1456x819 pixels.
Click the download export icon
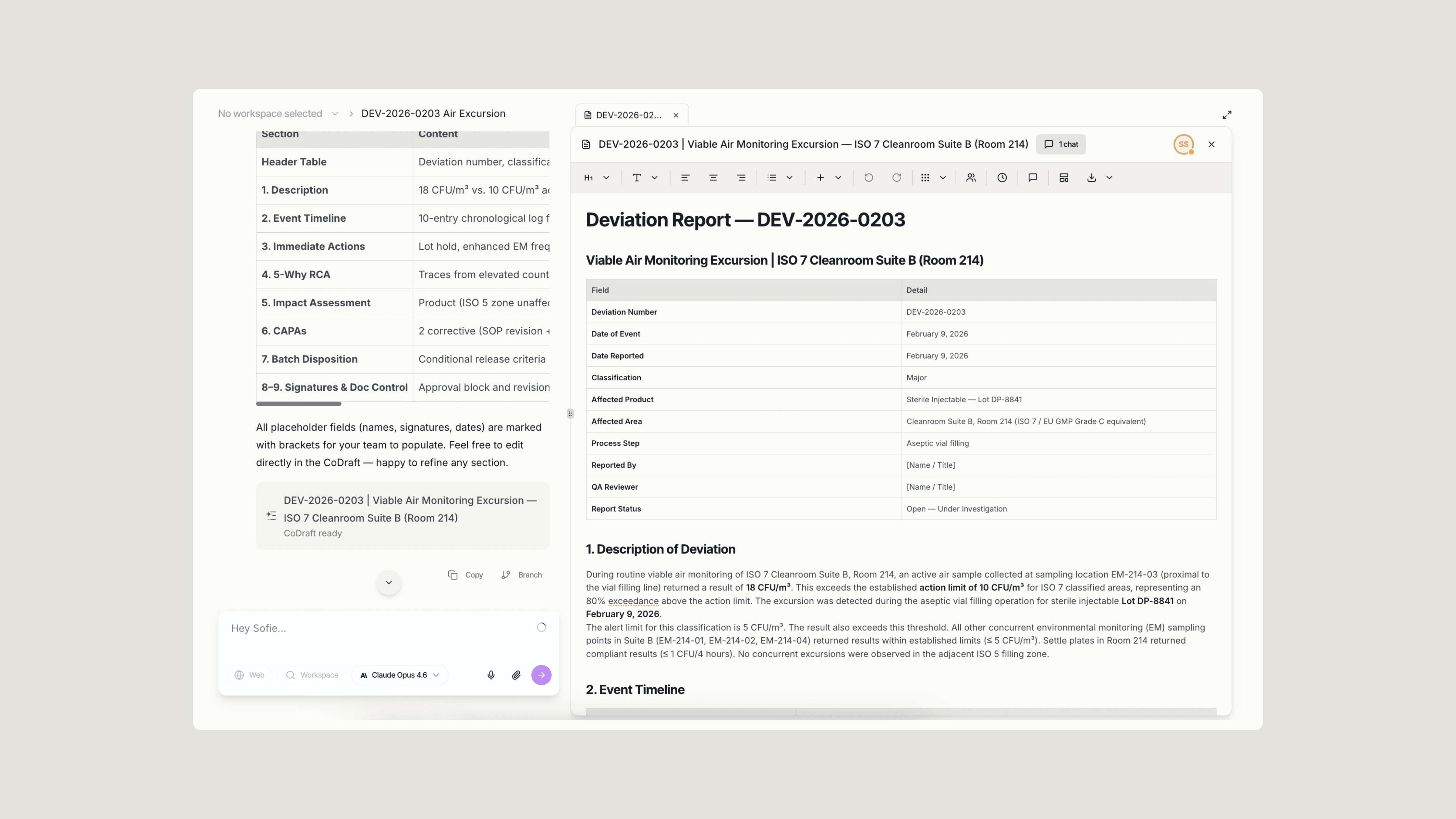(1091, 177)
